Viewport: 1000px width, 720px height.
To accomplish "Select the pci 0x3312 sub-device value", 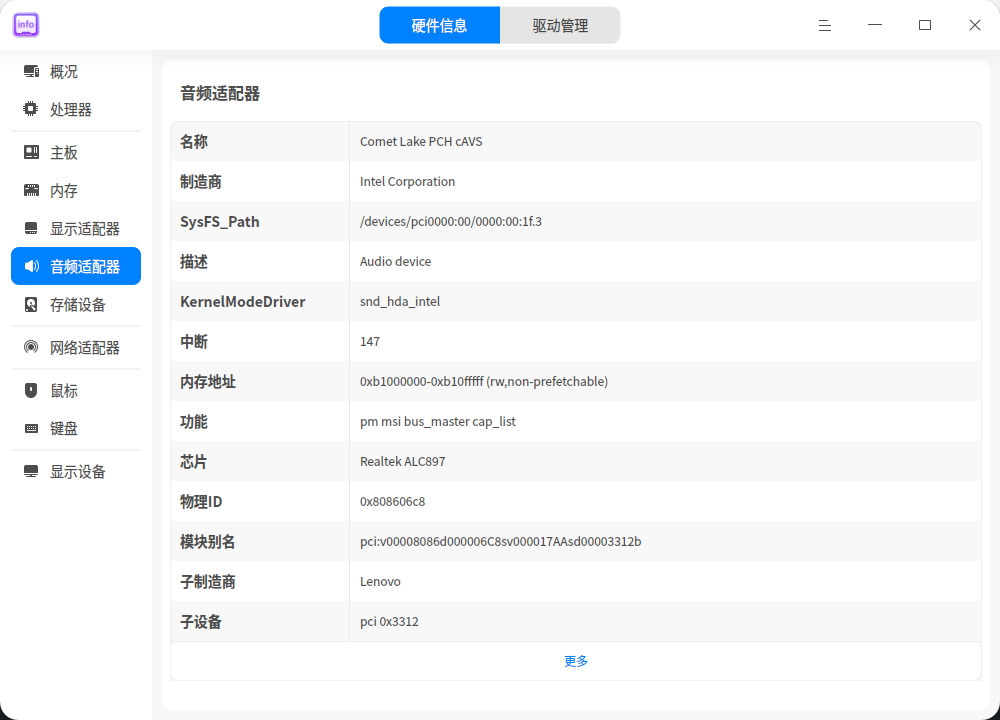I will pos(389,622).
